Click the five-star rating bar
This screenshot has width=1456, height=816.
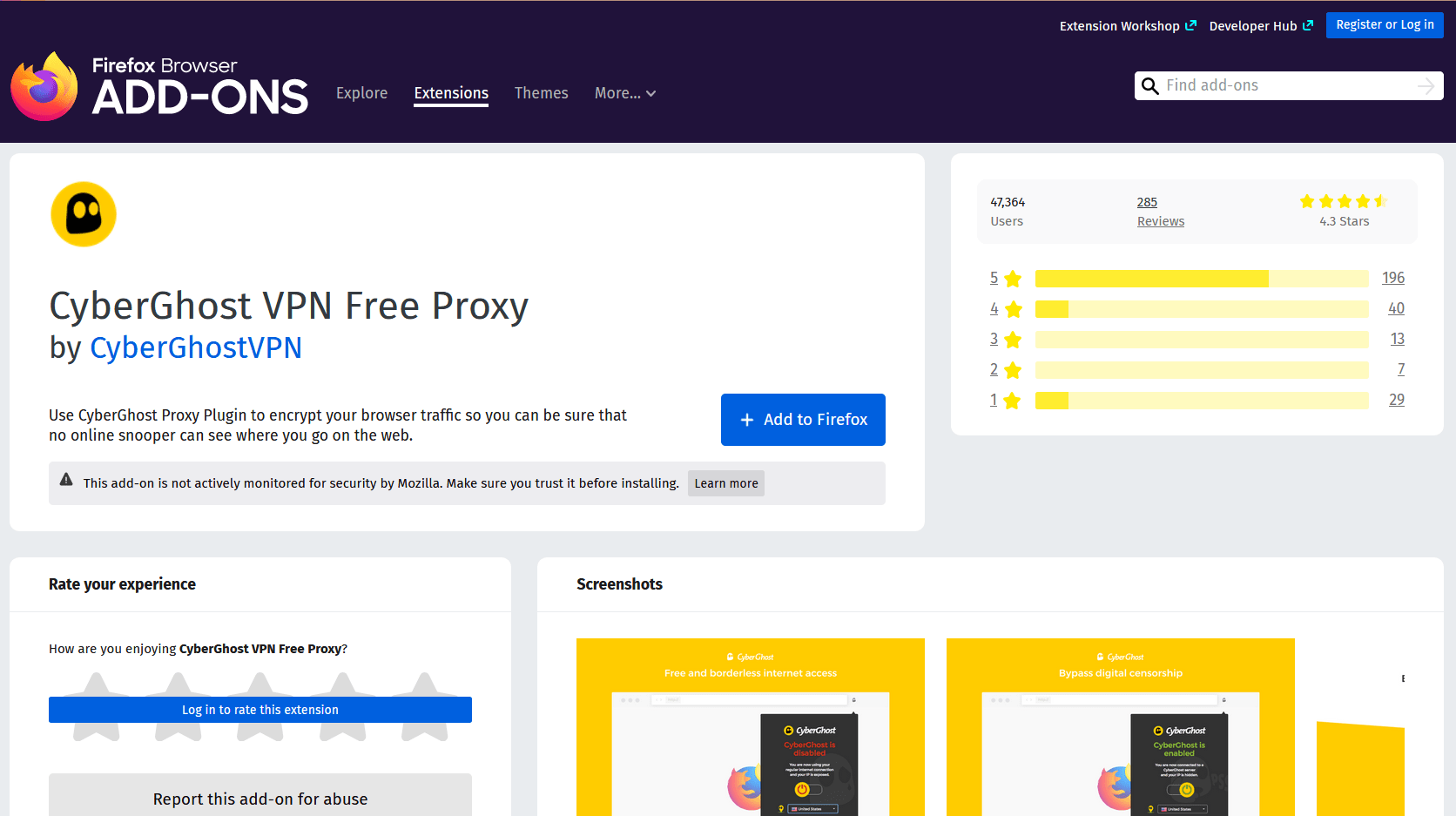pos(1202,279)
